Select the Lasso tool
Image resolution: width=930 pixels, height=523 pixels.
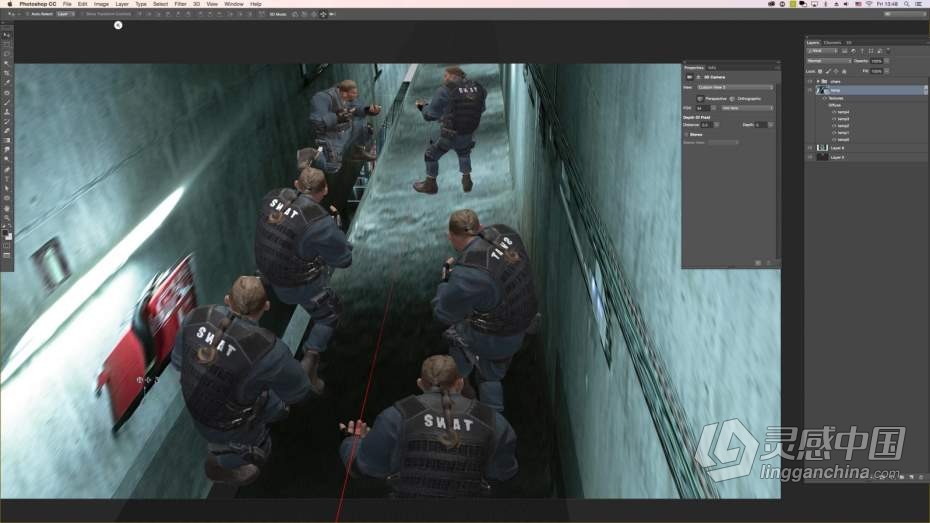(x=7, y=54)
